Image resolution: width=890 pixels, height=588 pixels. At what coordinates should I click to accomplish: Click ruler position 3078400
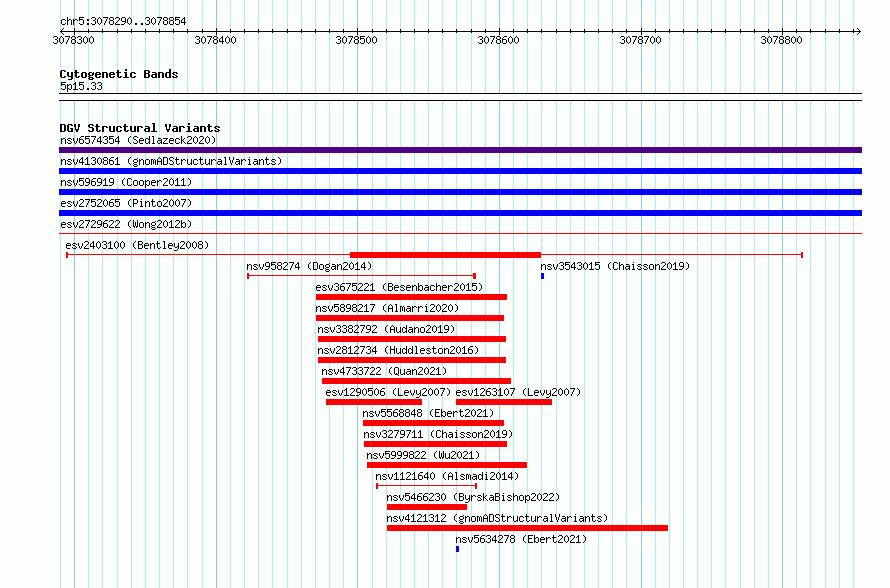pos(215,40)
